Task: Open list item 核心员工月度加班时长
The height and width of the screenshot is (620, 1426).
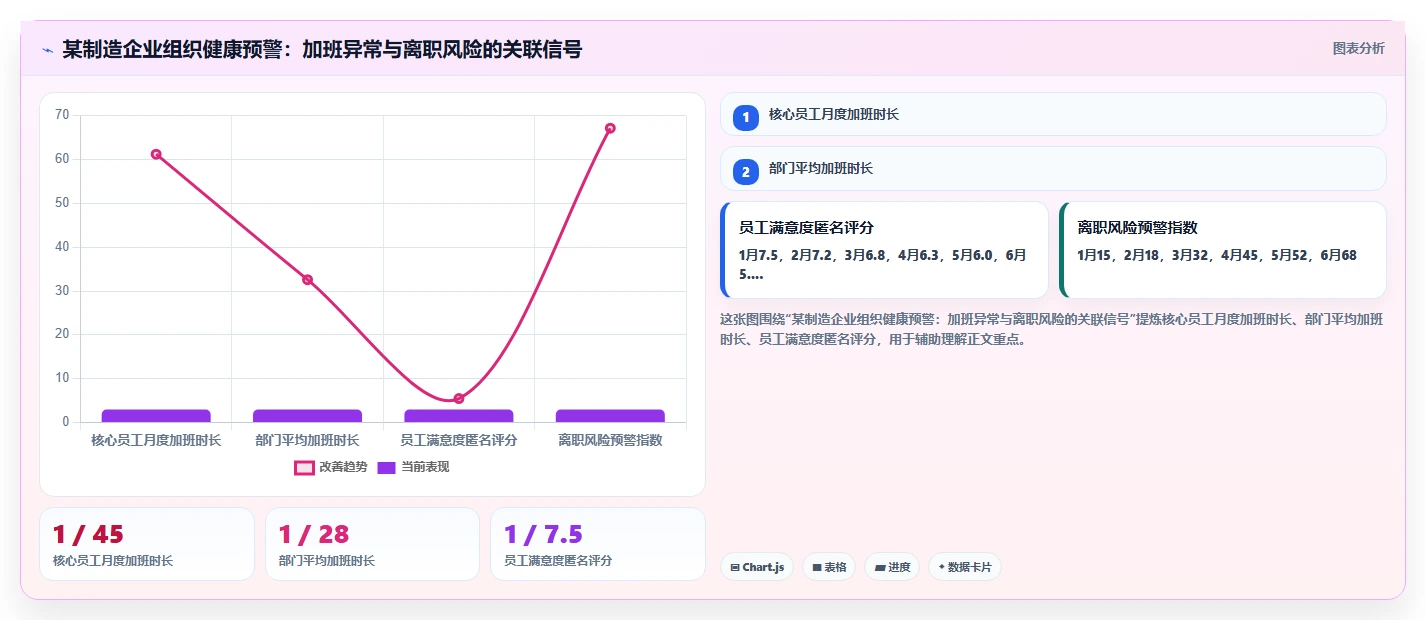Action: 1053,114
